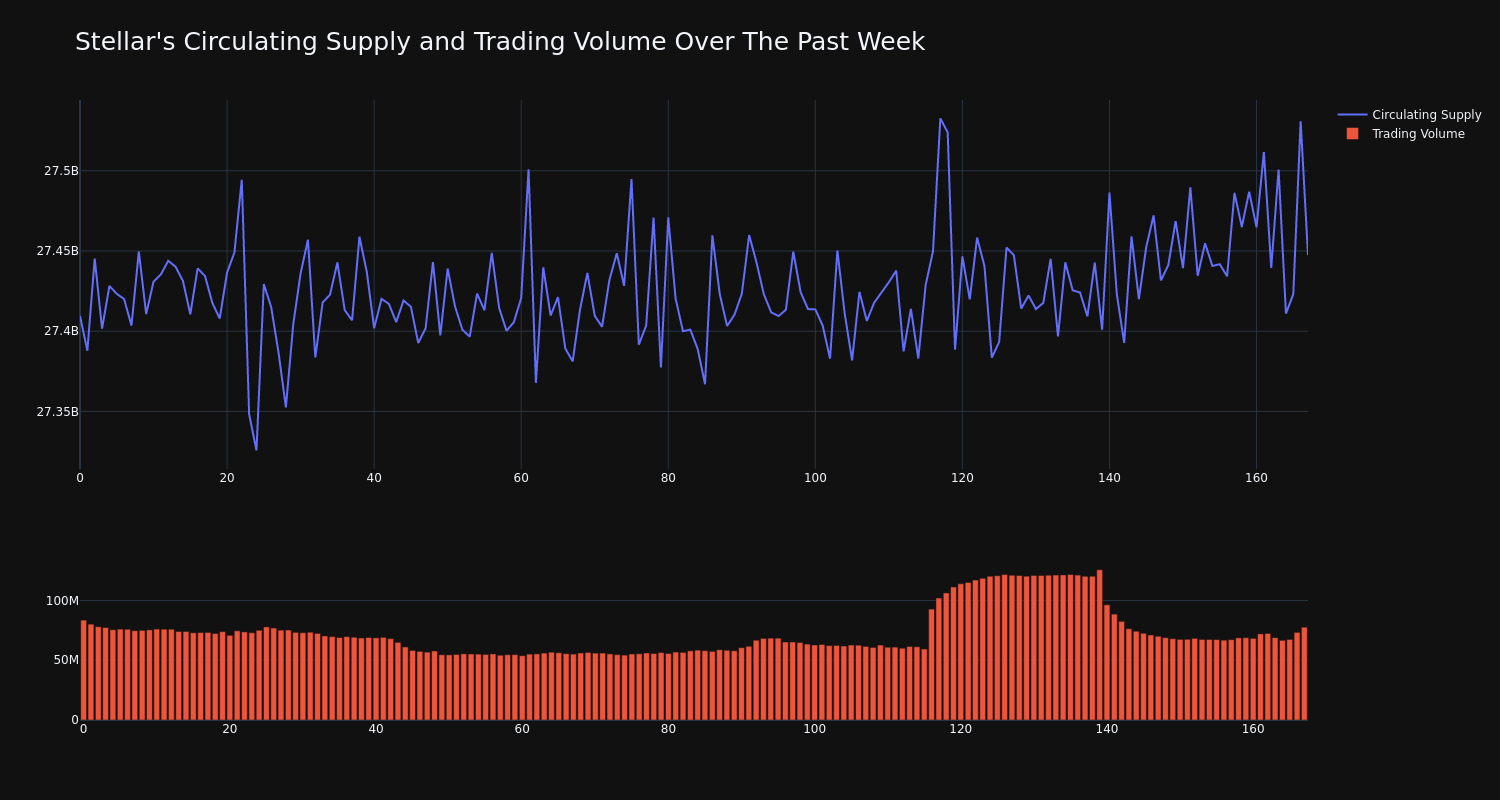This screenshot has width=1500, height=800.
Task: Click the Circulating Supply line legend marker
Action: (1352, 115)
